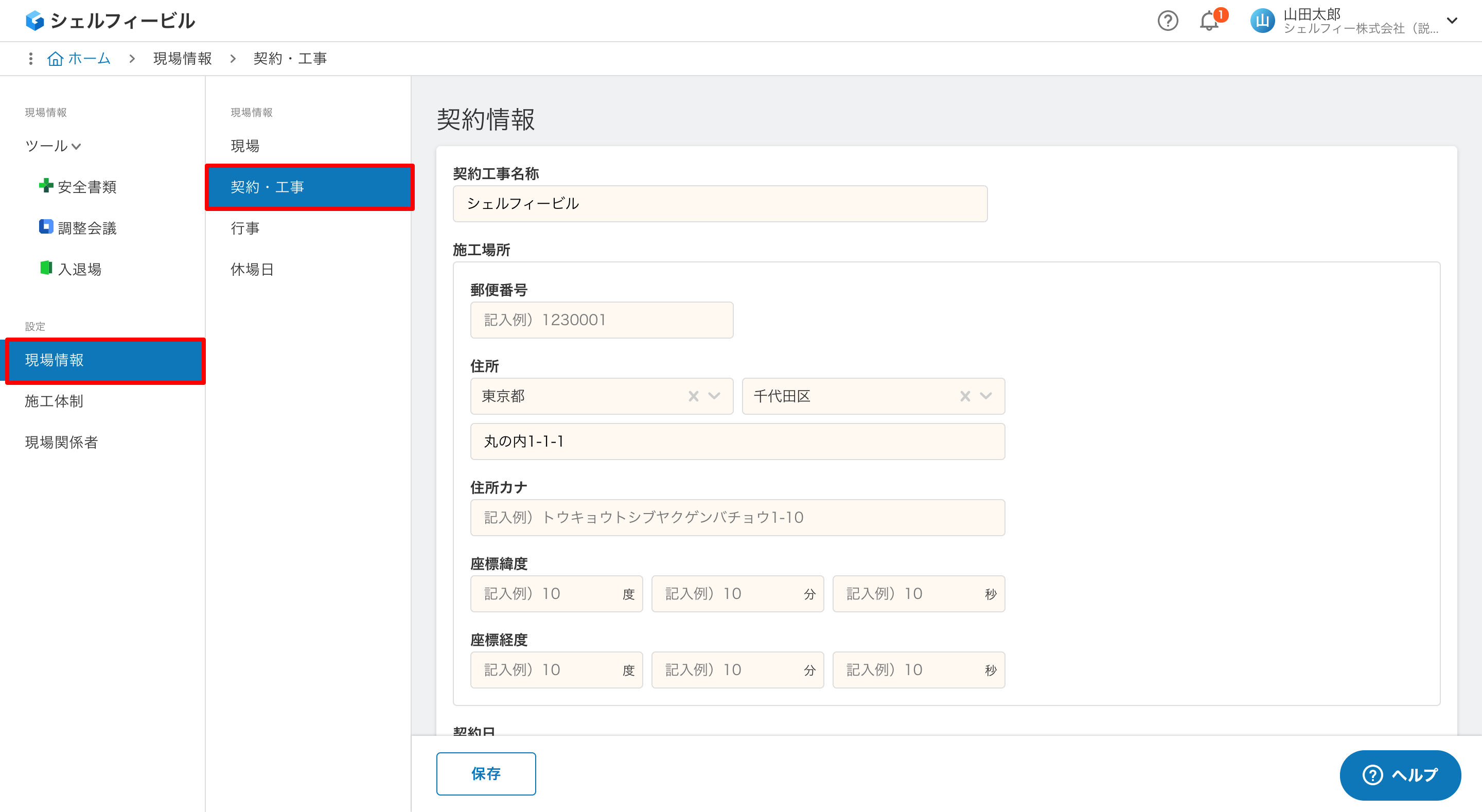Viewport: 1482px width, 812px height.
Task: Select 行事 in the sub menu
Action: tap(245, 228)
